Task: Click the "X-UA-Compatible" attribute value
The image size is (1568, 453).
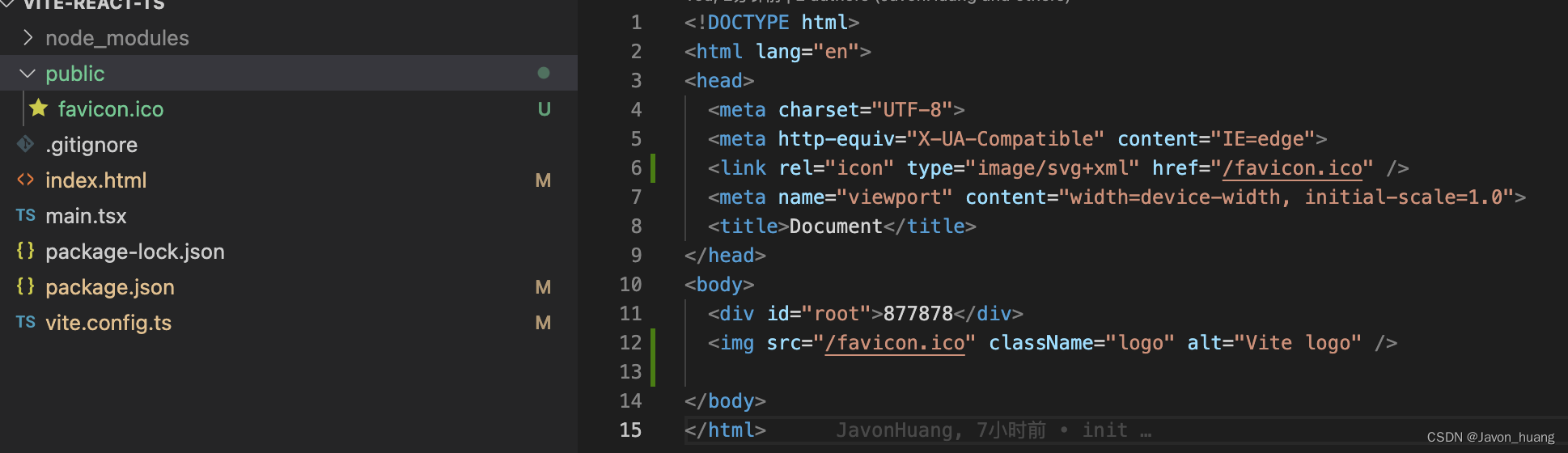Action: 1006,139
